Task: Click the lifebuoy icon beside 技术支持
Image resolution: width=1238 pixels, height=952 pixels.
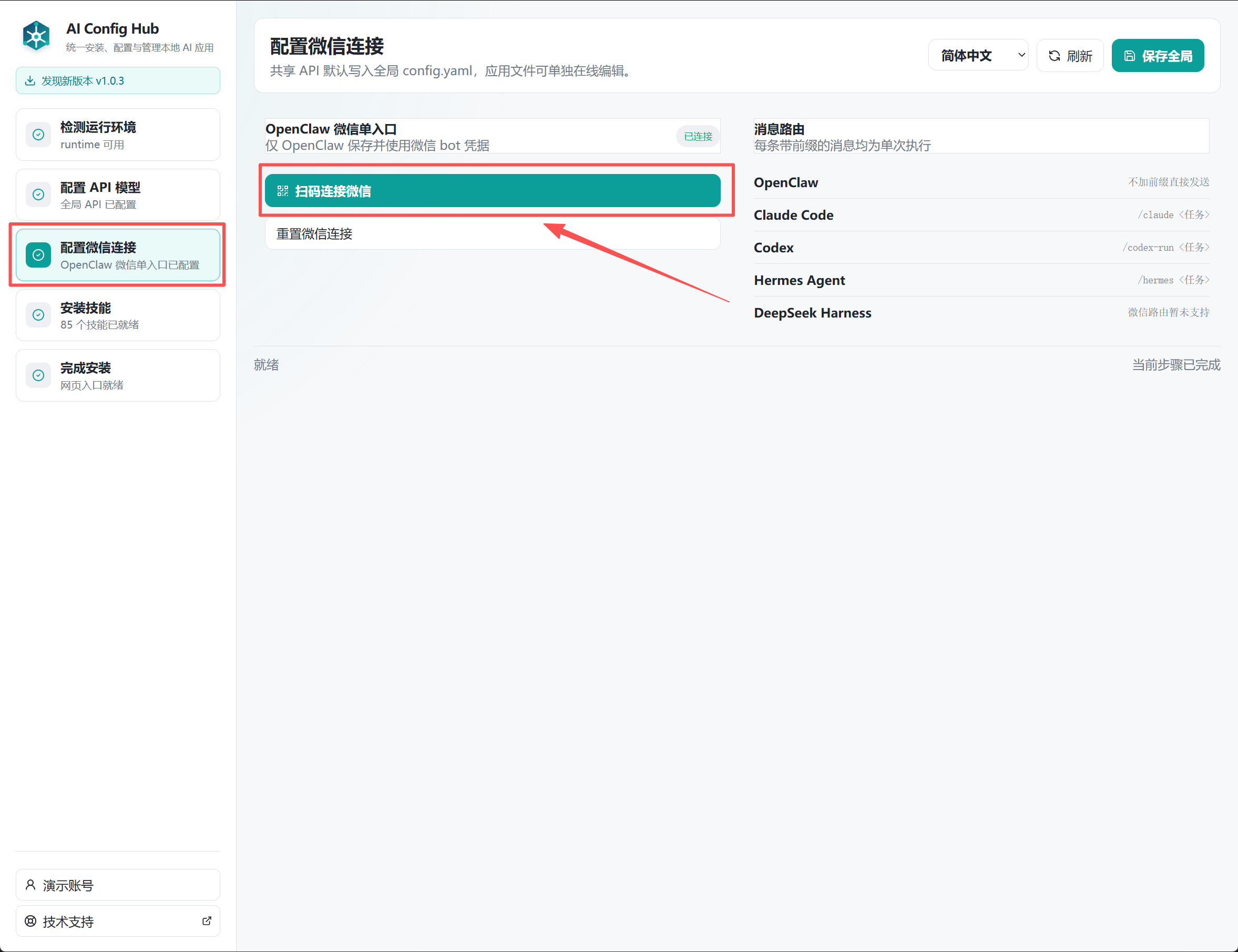Action: [x=30, y=922]
